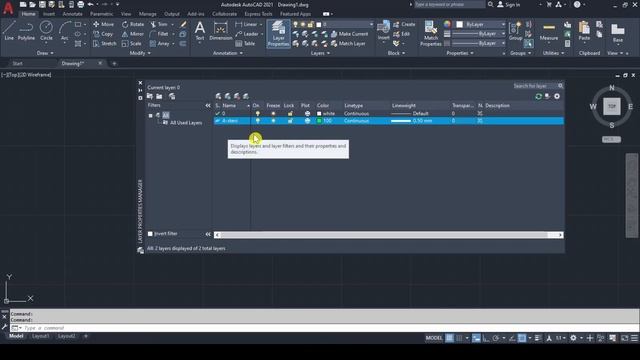Open the Insert ribbon tab
The height and width of the screenshot is (360, 640).
(49, 14)
